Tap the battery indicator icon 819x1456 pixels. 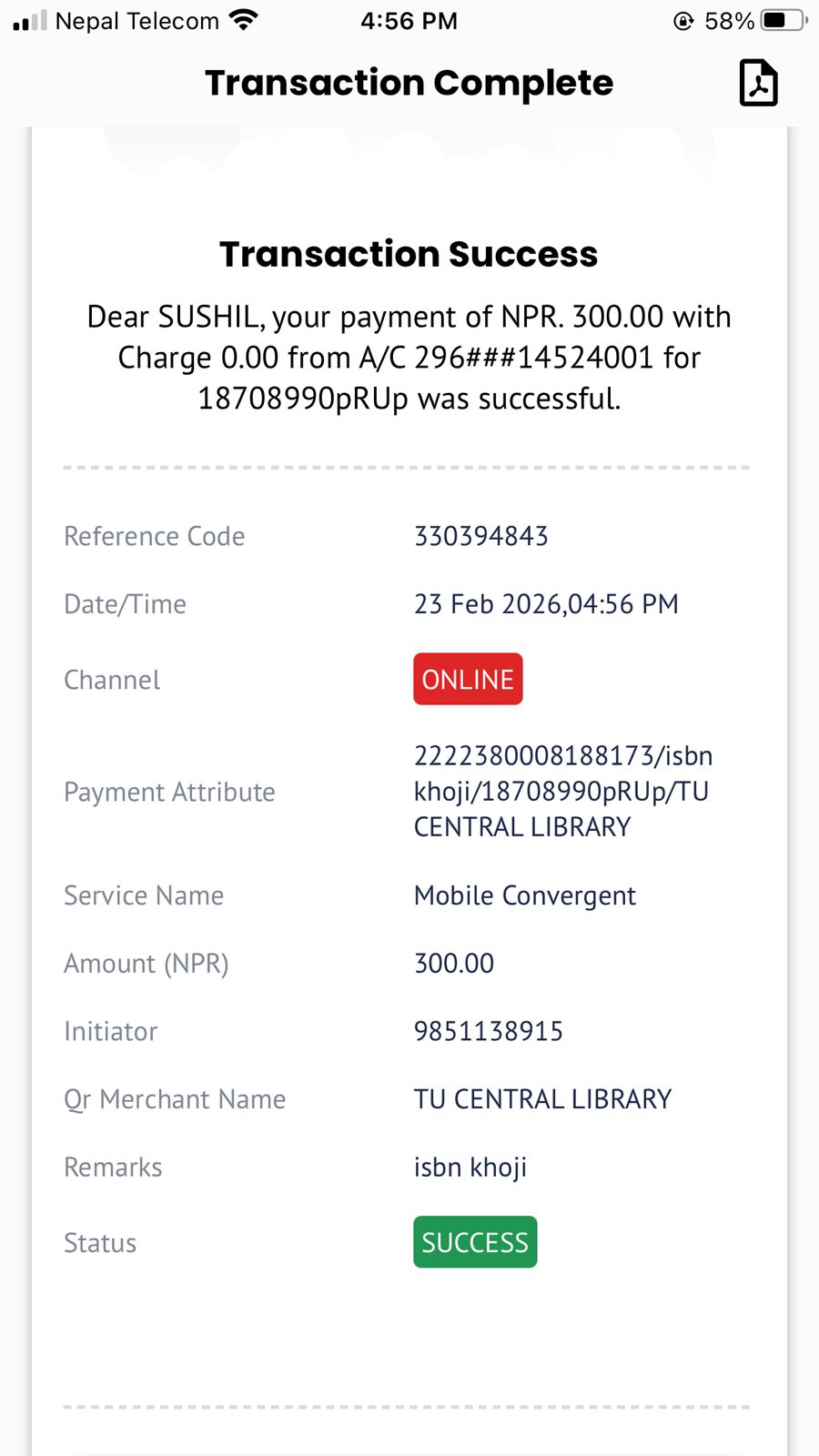tap(784, 20)
